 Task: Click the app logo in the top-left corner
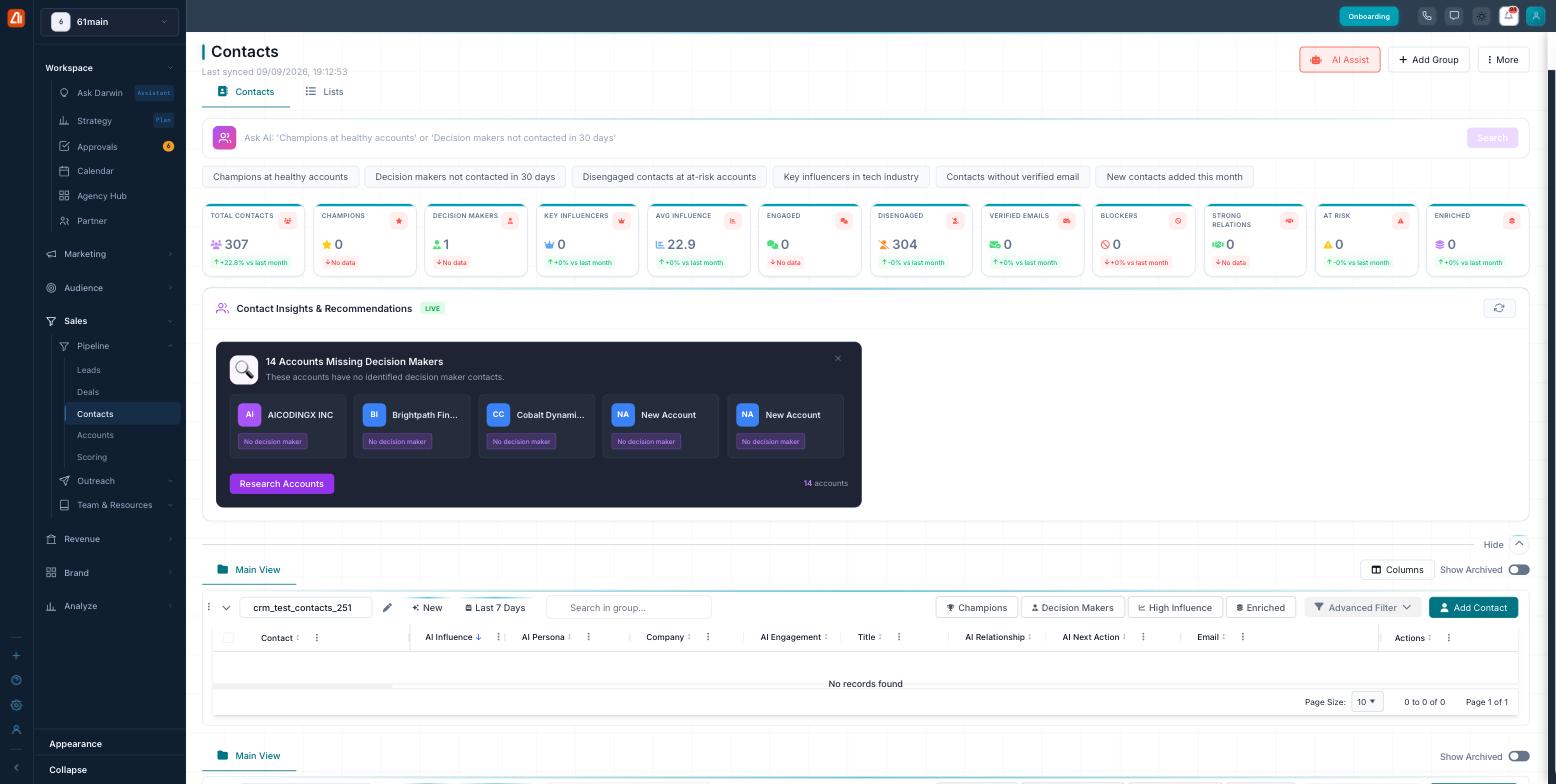coord(16,17)
